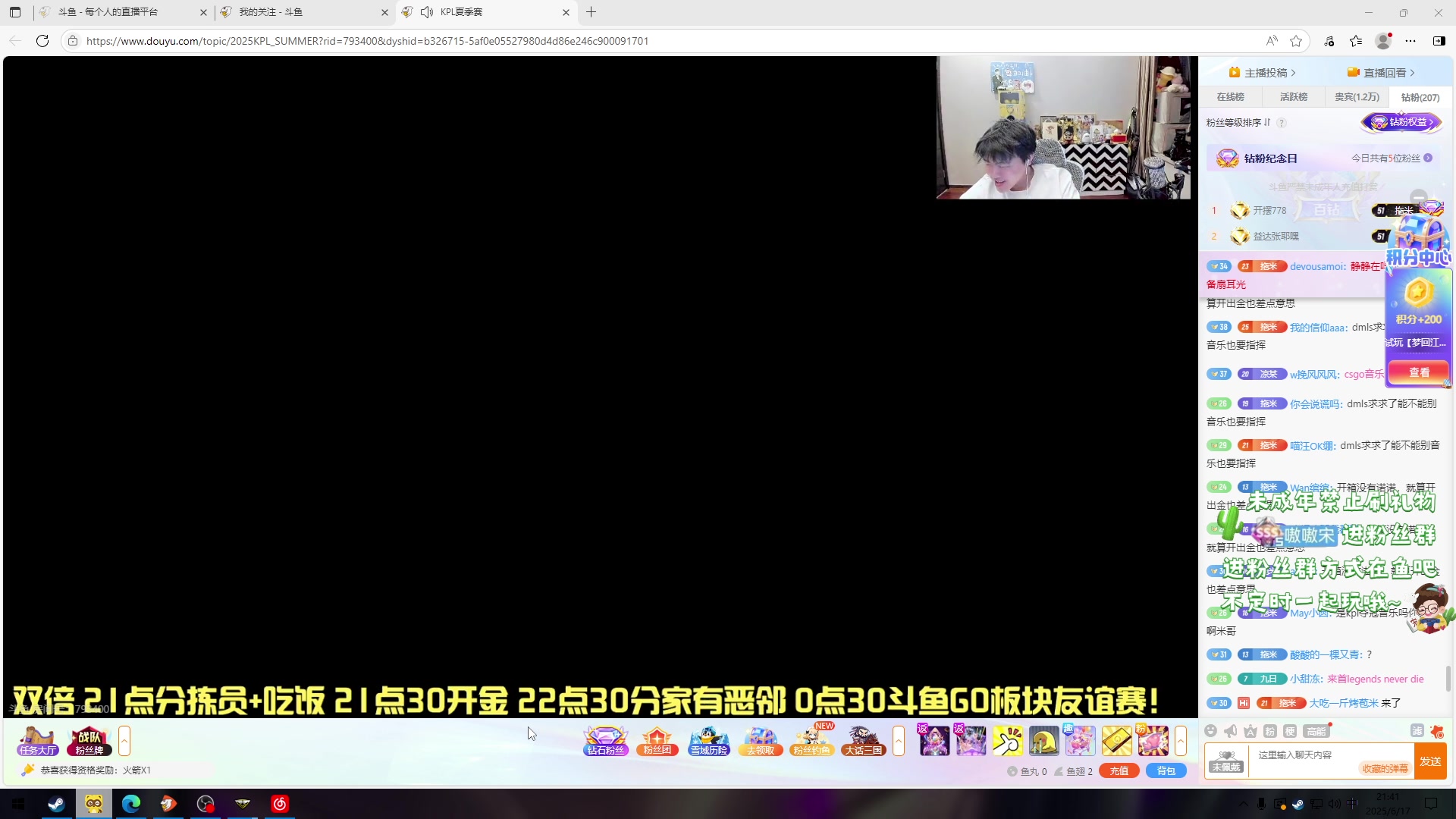Refresh the page
Screen dimensions: 1456x819
[x=42, y=41]
